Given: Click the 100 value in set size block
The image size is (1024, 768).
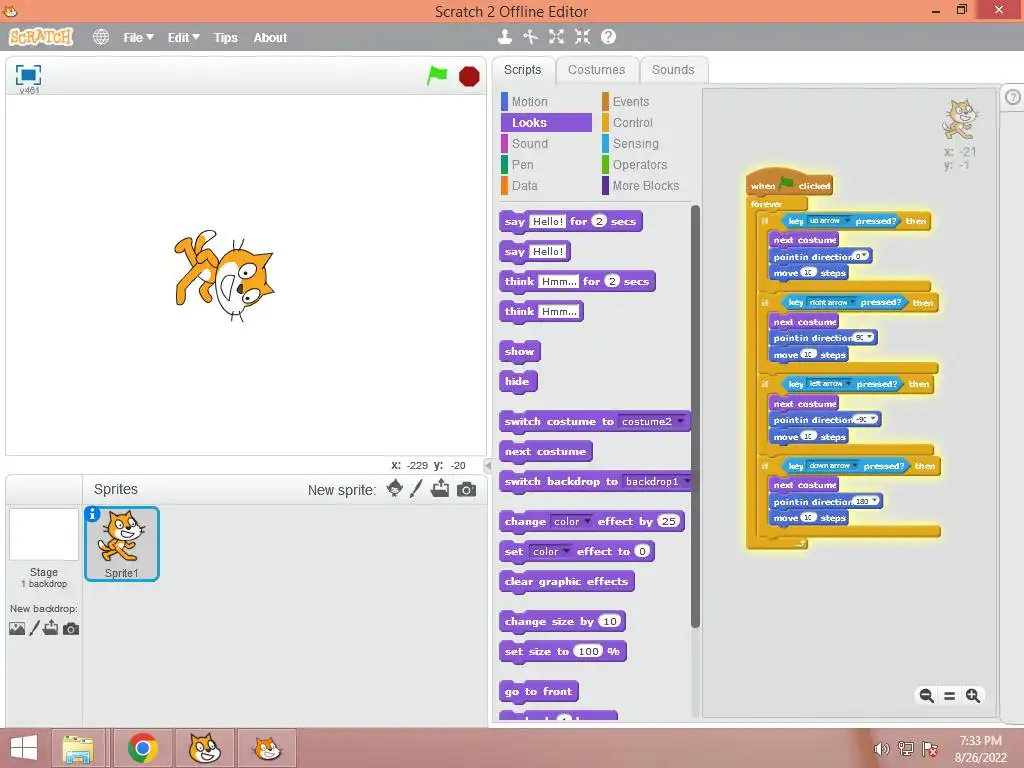Looking at the screenshot, I should point(588,651).
